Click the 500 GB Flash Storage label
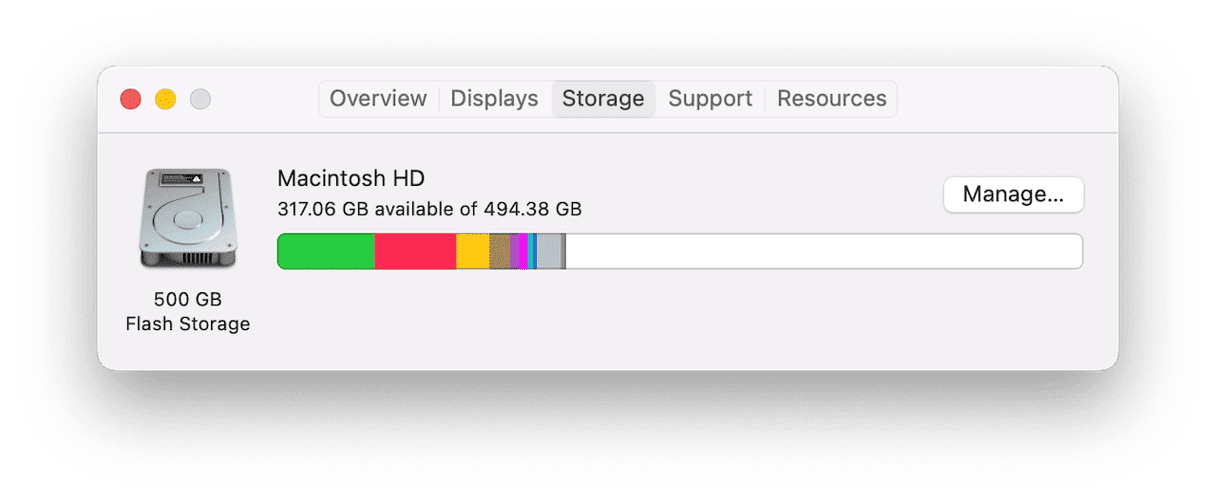 [x=187, y=312]
